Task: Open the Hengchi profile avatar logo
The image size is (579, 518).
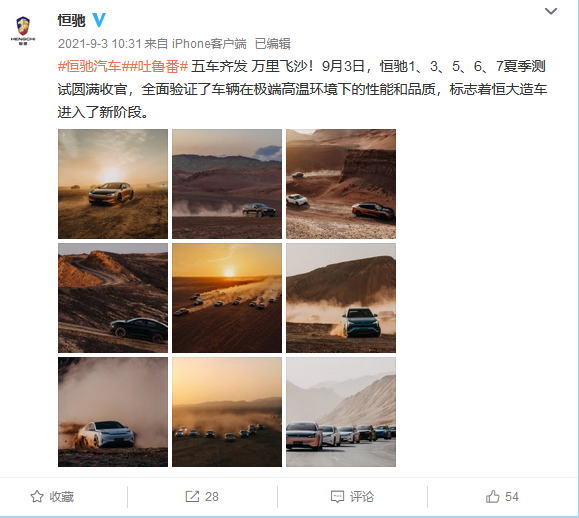Action: point(23,31)
